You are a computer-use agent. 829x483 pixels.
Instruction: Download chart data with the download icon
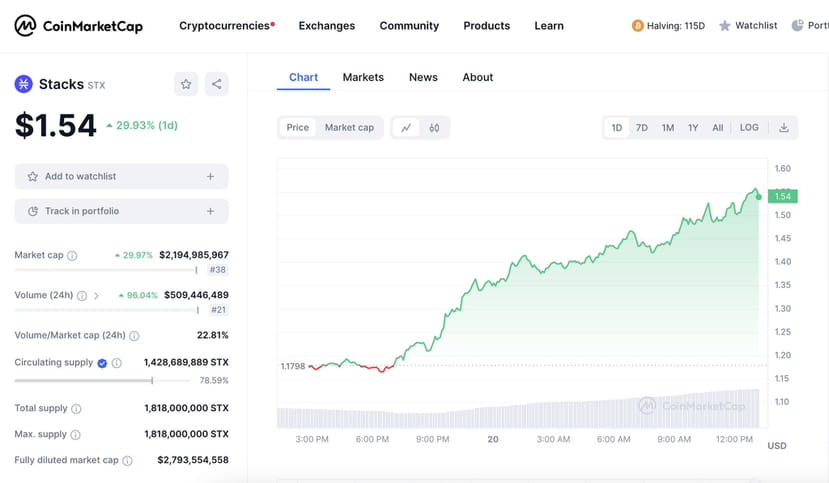click(784, 128)
